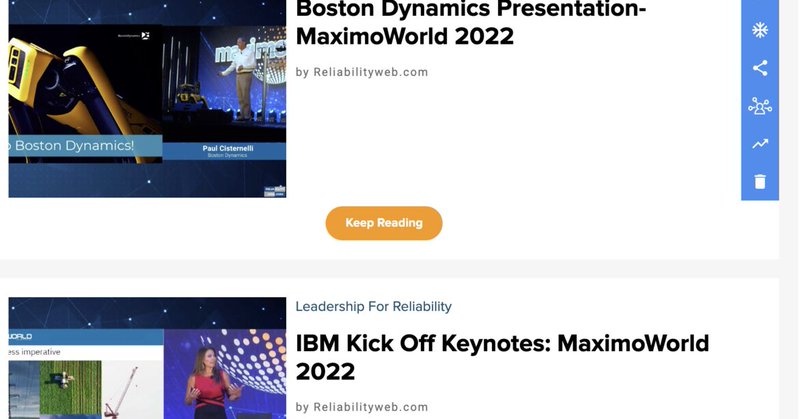Click the share icon in blue sidebar
The width and height of the screenshot is (800, 419).
pos(760,68)
